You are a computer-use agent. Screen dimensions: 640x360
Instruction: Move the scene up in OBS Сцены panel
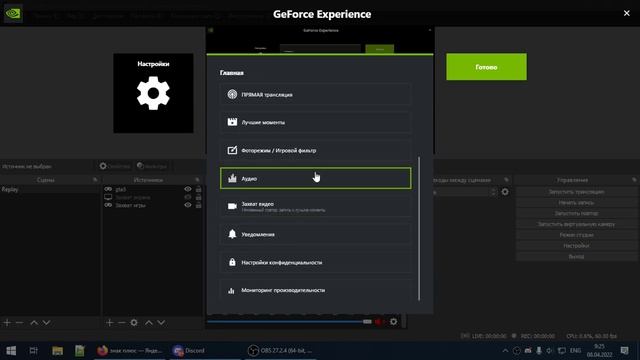coord(34,322)
